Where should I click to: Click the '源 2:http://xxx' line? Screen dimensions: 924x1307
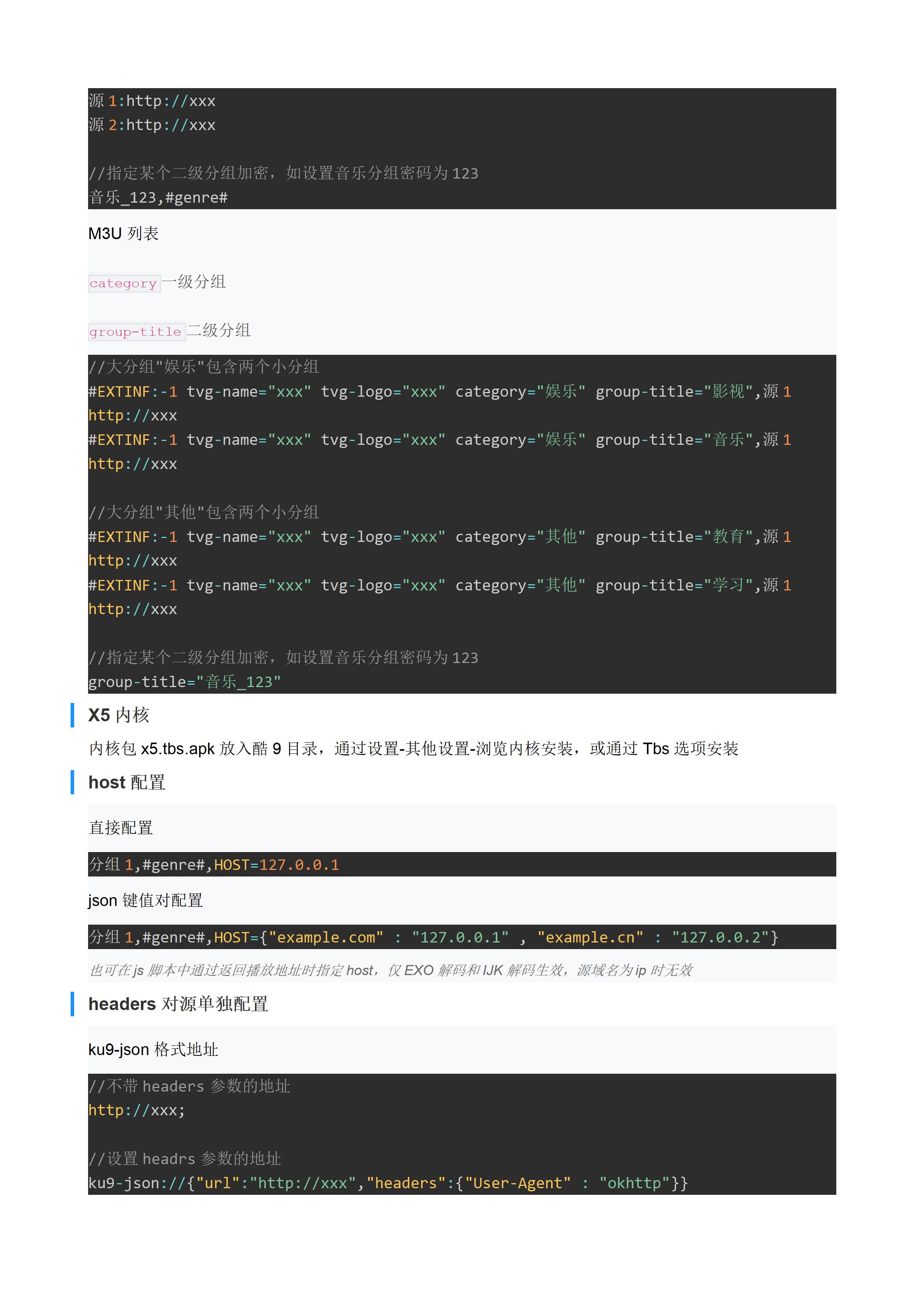point(152,125)
